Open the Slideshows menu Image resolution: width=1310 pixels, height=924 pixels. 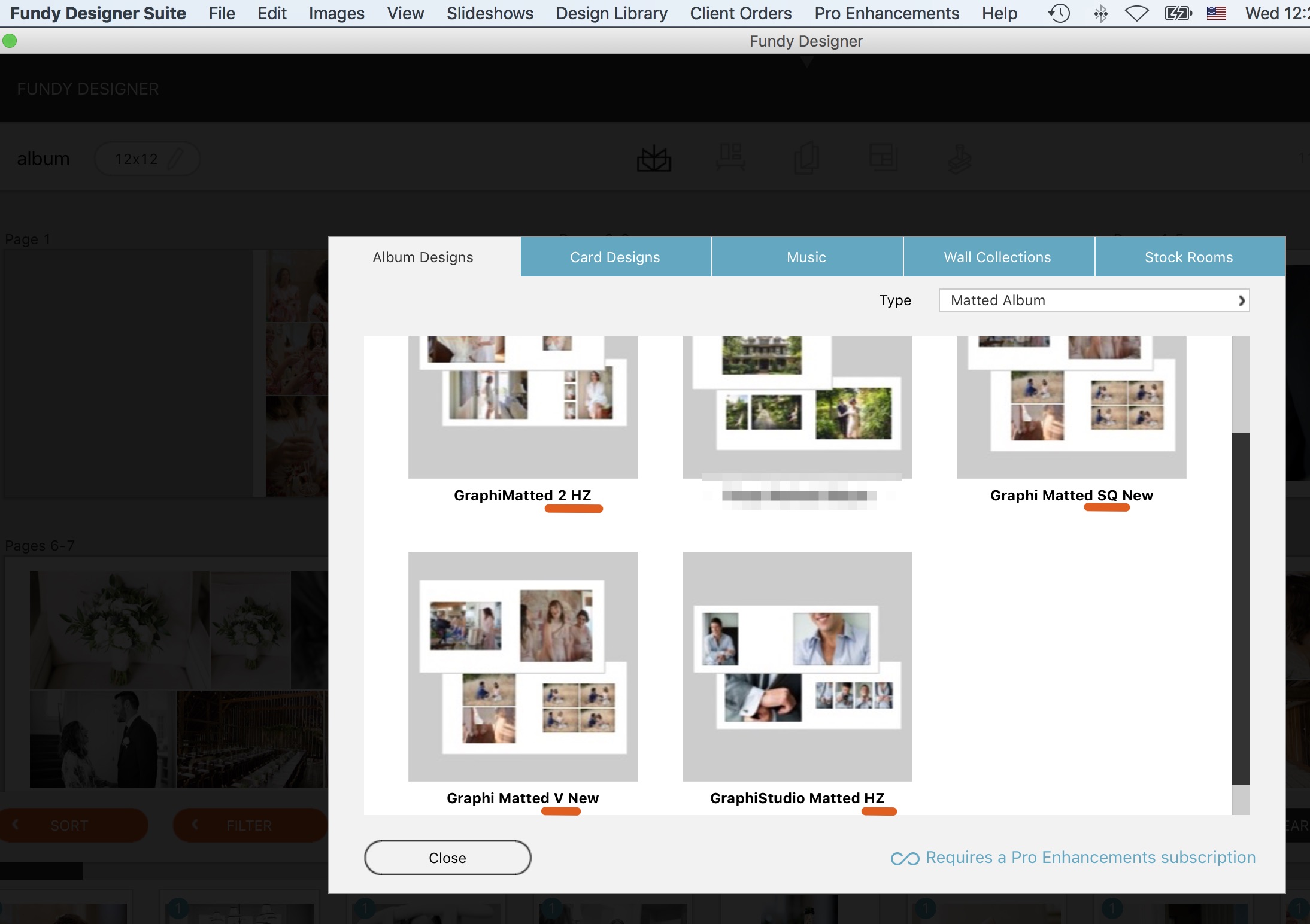pos(490,13)
